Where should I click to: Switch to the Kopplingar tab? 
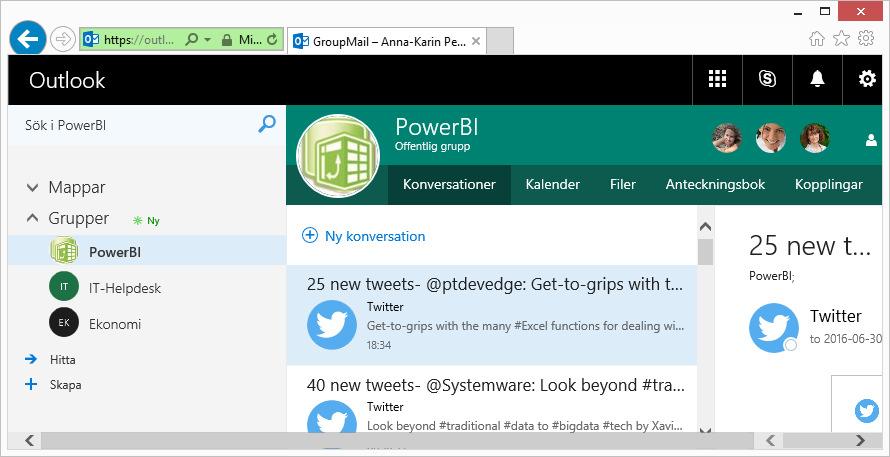click(829, 185)
